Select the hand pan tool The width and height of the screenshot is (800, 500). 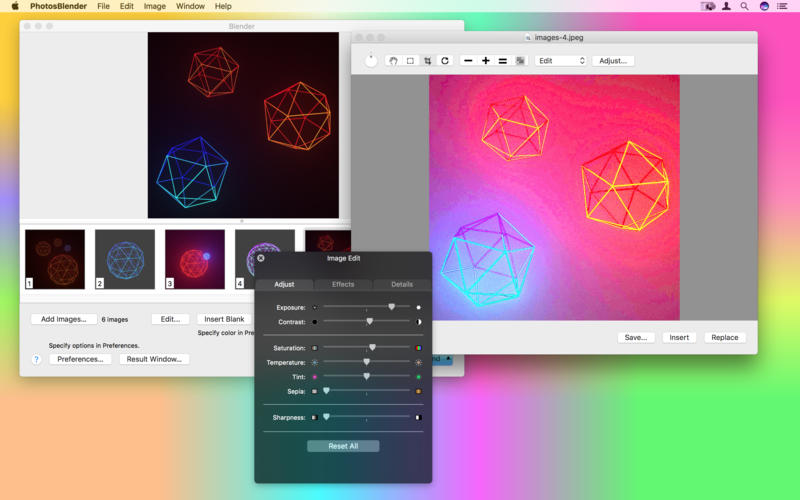tap(394, 61)
